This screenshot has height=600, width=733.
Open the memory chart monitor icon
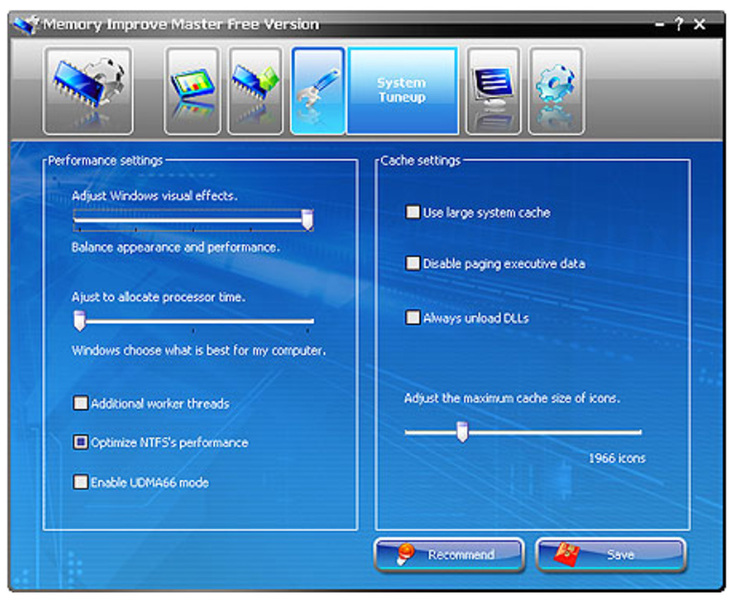tap(192, 91)
